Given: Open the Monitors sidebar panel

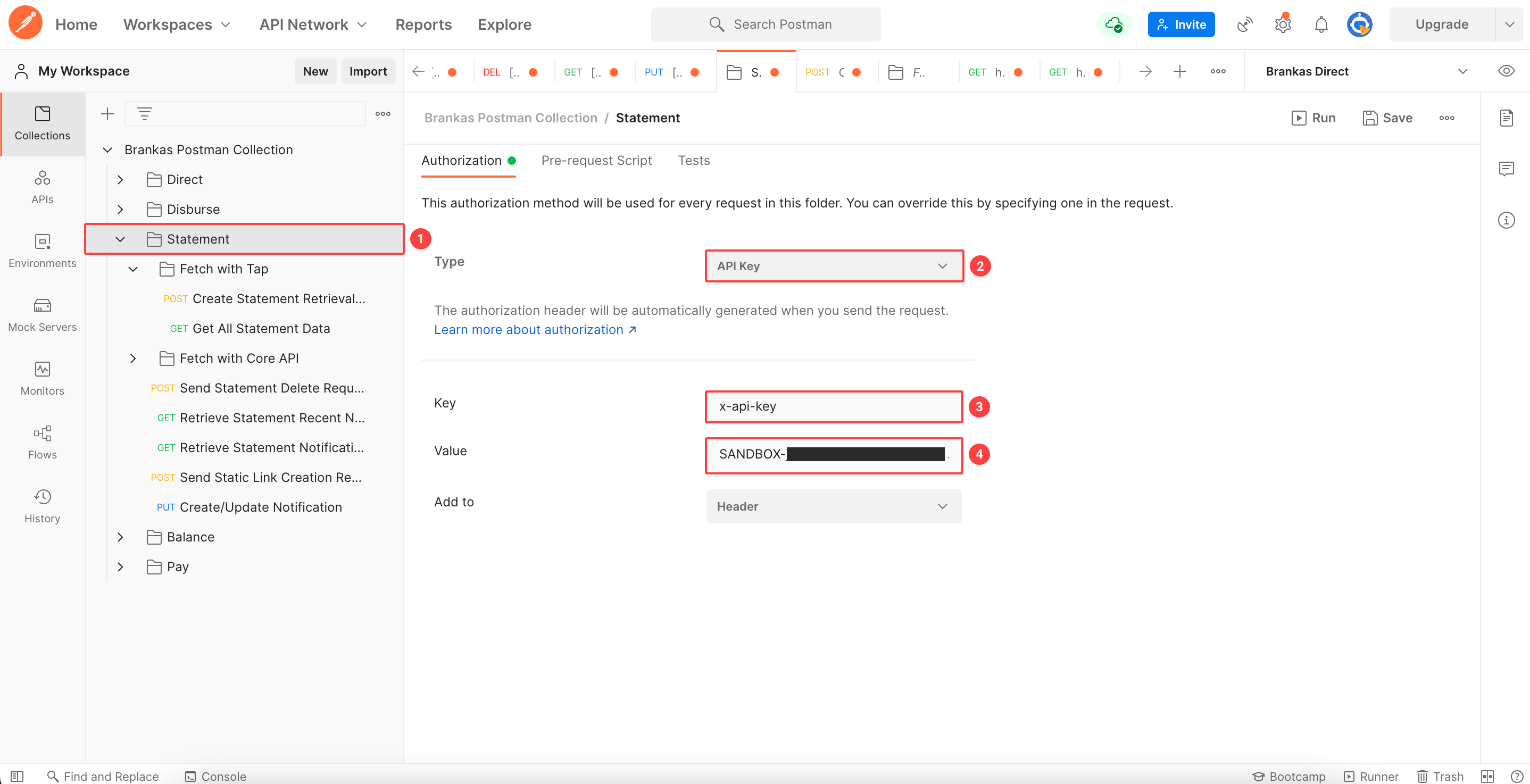Looking at the screenshot, I should click(x=42, y=378).
